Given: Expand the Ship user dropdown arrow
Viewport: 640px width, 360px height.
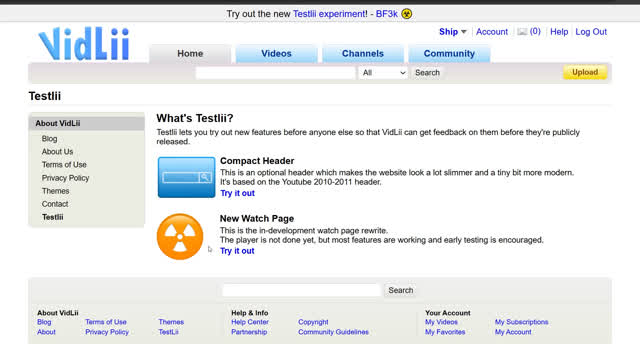Looking at the screenshot, I should click(x=464, y=32).
